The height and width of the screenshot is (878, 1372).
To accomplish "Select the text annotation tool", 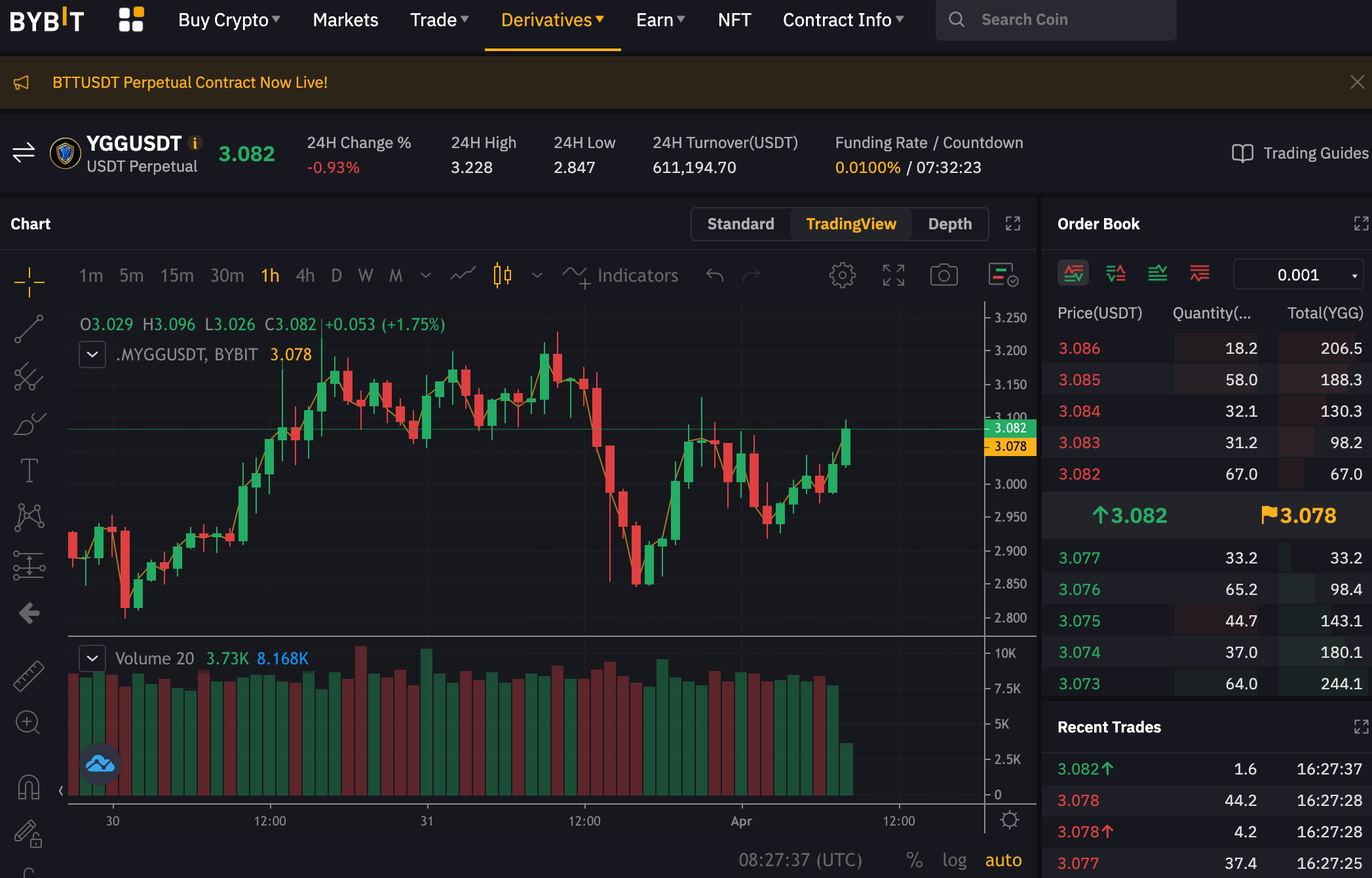I will pos(29,470).
